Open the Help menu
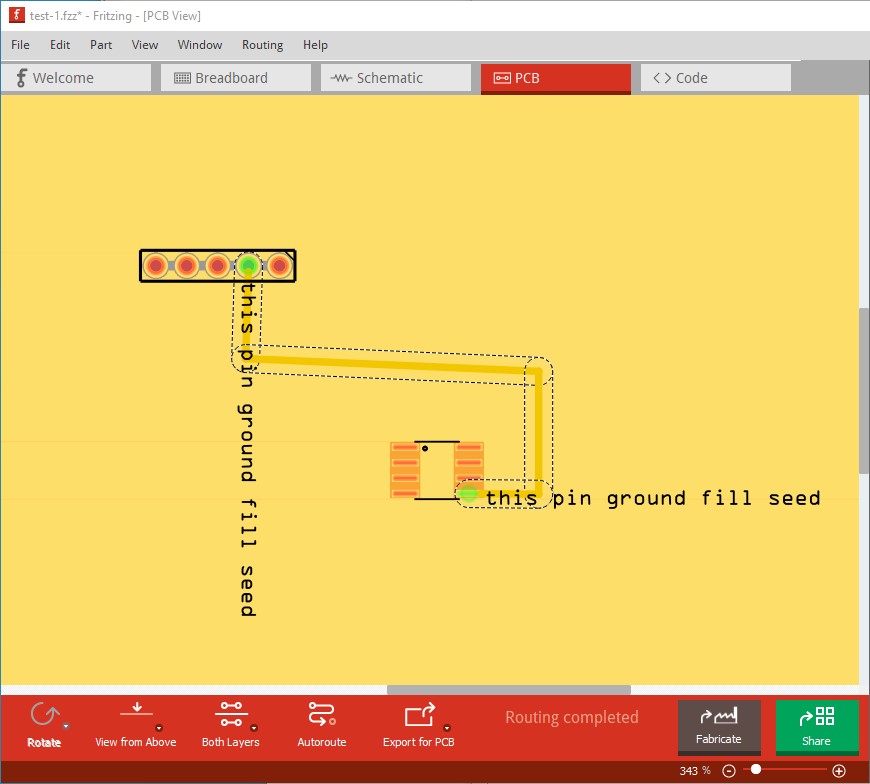This screenshot has height=784, width=870. (315, 45)
